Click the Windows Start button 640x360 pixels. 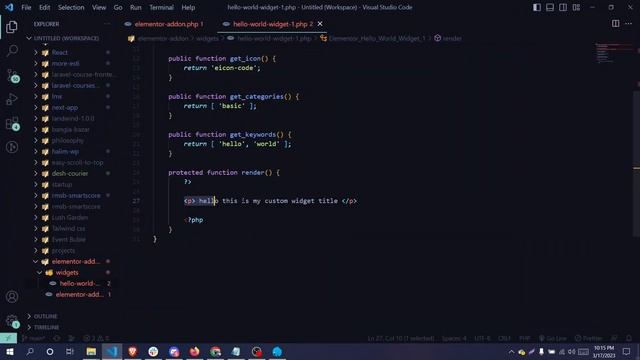coord(9,351)
